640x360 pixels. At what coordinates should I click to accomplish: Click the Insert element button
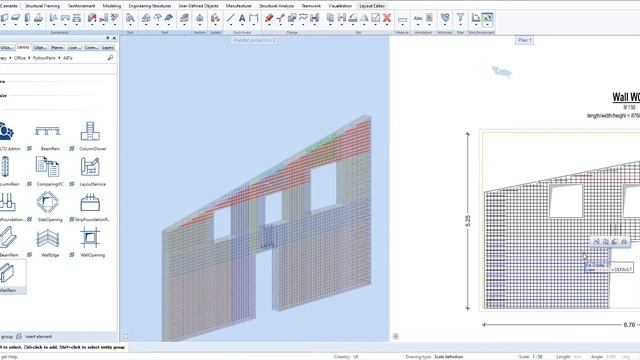[x=34, y=336]
